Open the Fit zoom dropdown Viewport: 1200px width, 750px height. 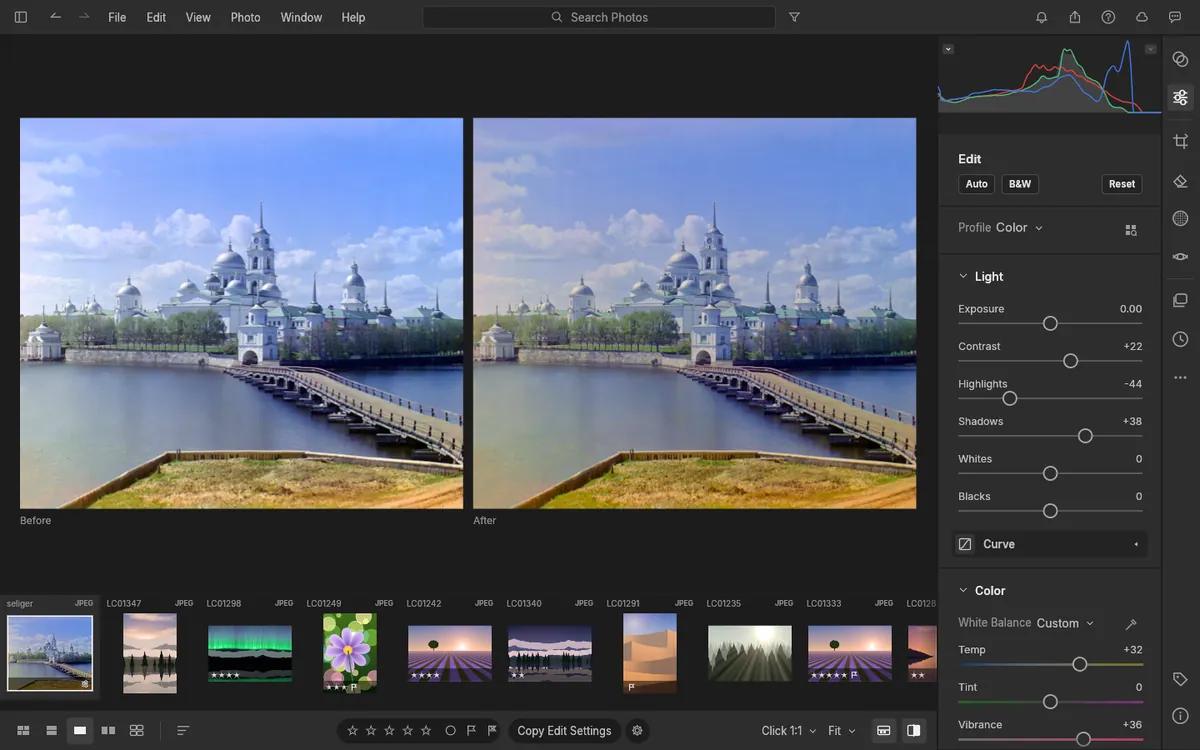pyautogui.click(x=841, y=731)
